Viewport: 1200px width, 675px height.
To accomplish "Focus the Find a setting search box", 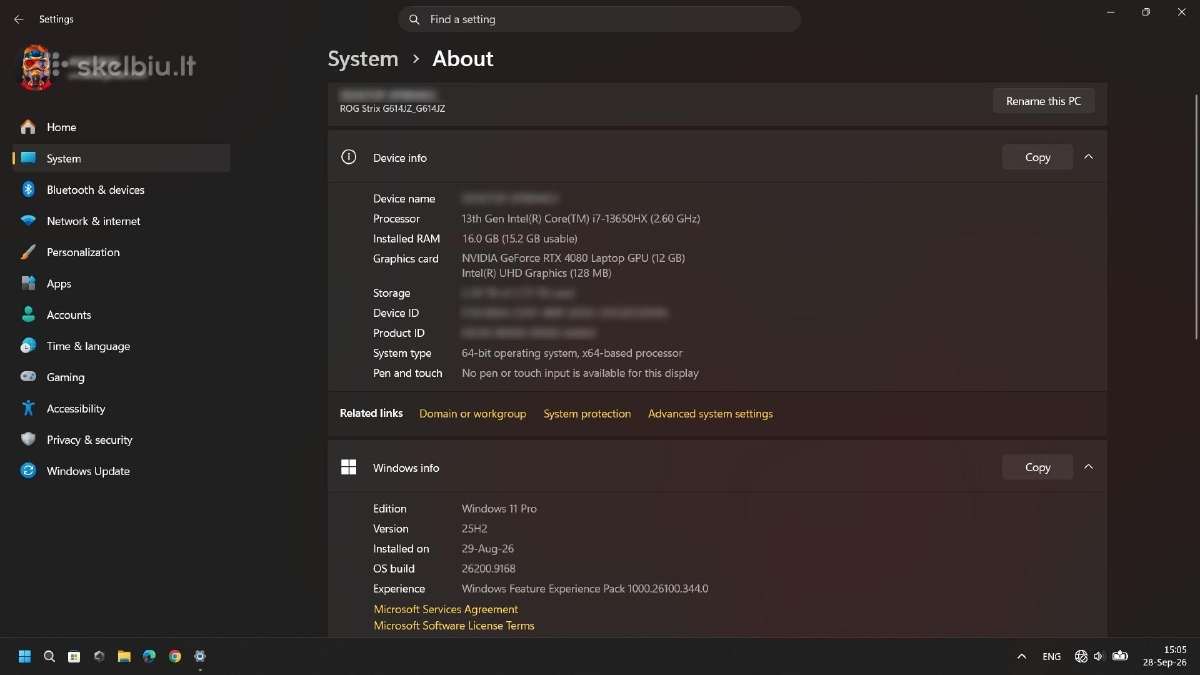I will click(599, 19).
